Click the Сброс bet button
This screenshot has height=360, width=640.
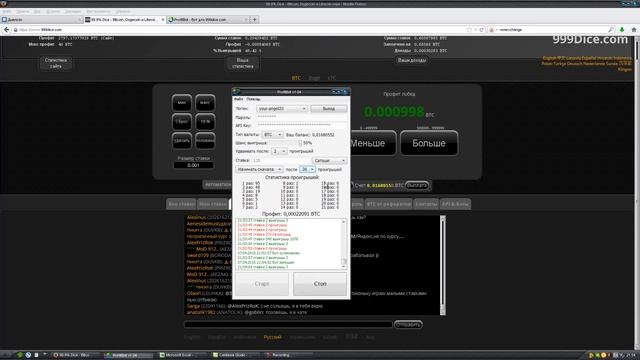[182, 122]
